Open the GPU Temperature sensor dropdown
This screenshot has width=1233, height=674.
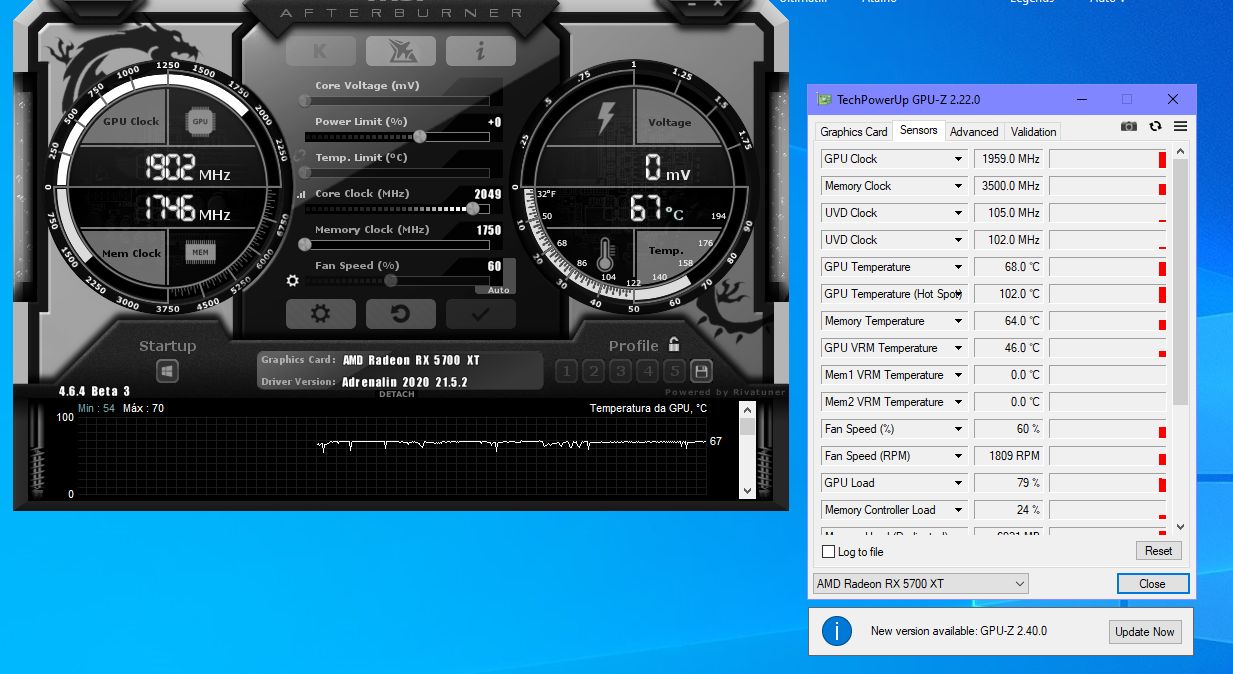pyautogui.click(x=958, y=267)
